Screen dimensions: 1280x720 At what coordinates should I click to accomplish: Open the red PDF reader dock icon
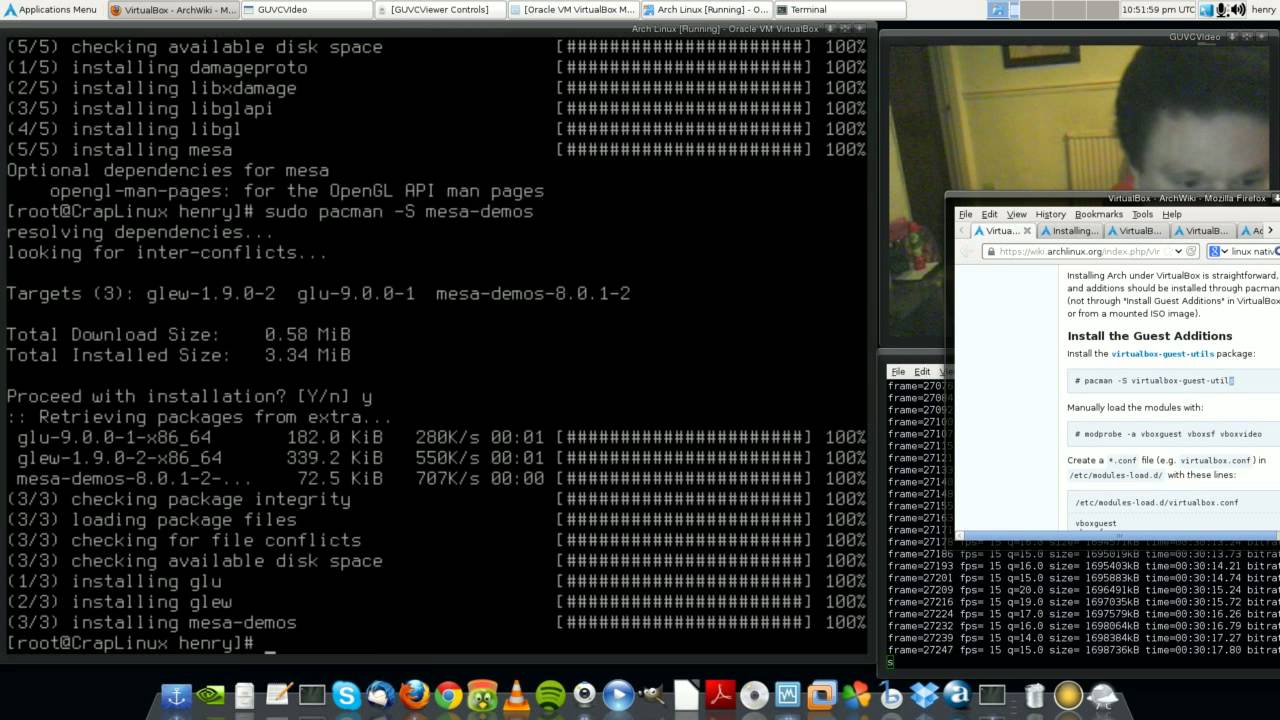pyautogui.click(x=720, y=695)
